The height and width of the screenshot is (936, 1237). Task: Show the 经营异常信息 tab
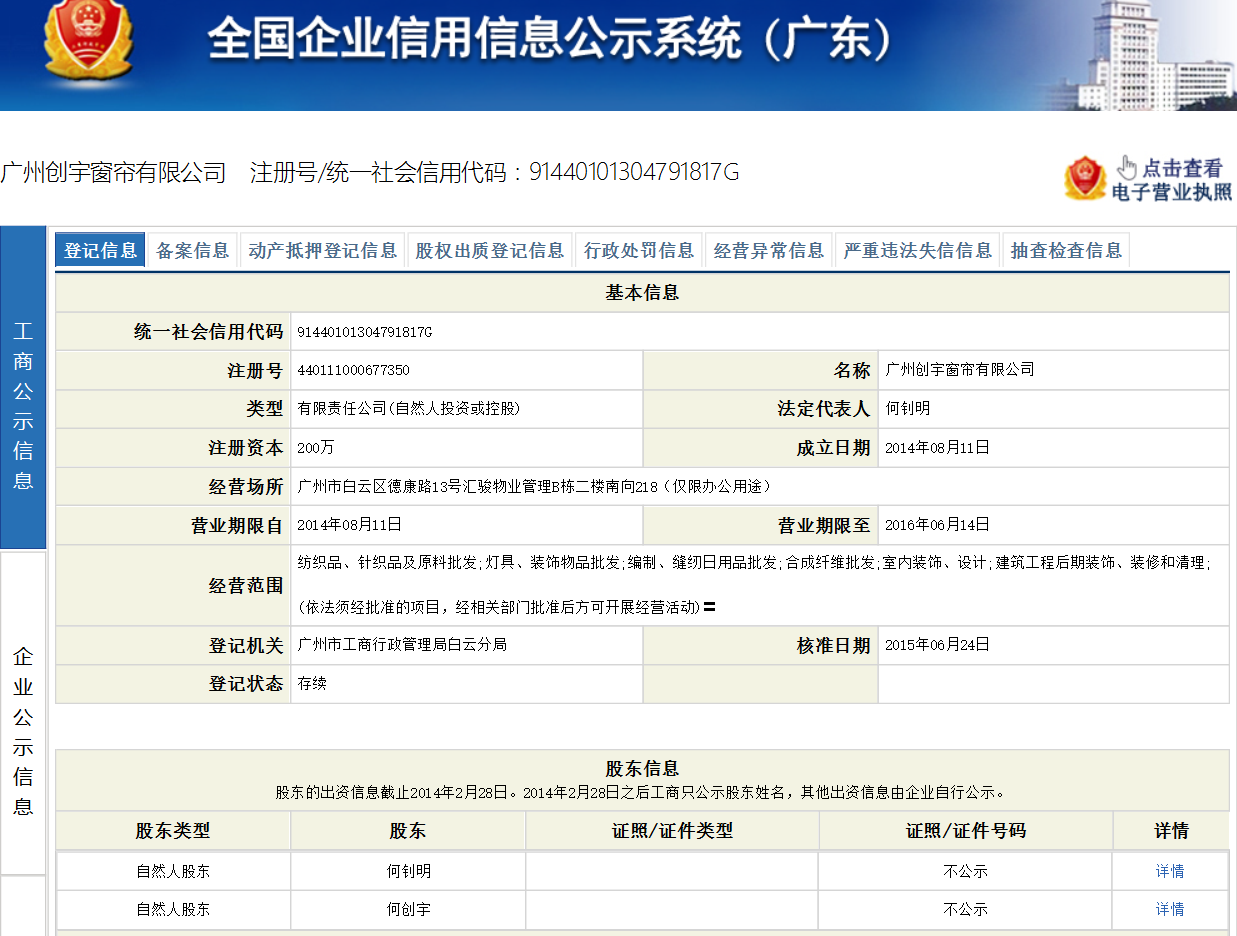click(768, 250)
